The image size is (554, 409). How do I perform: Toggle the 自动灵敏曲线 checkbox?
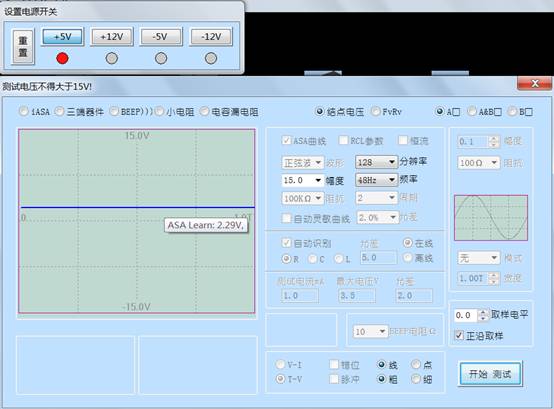286,218
